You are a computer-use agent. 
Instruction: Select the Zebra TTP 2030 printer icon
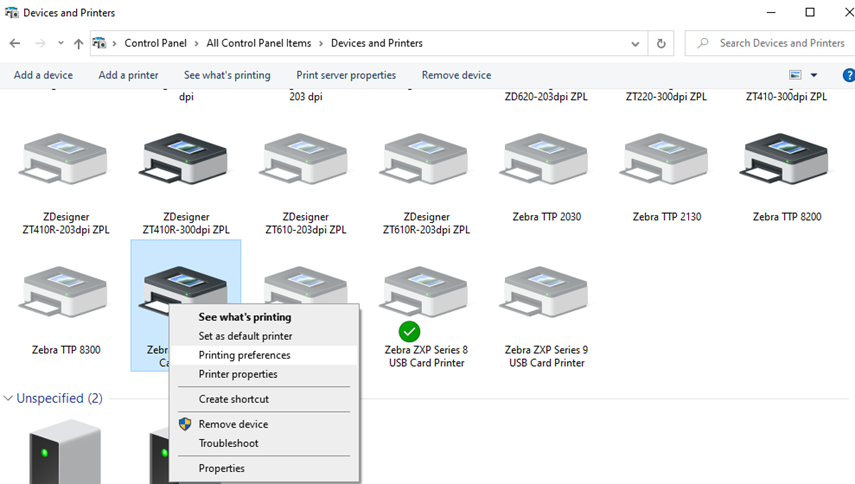click(546, 159)
